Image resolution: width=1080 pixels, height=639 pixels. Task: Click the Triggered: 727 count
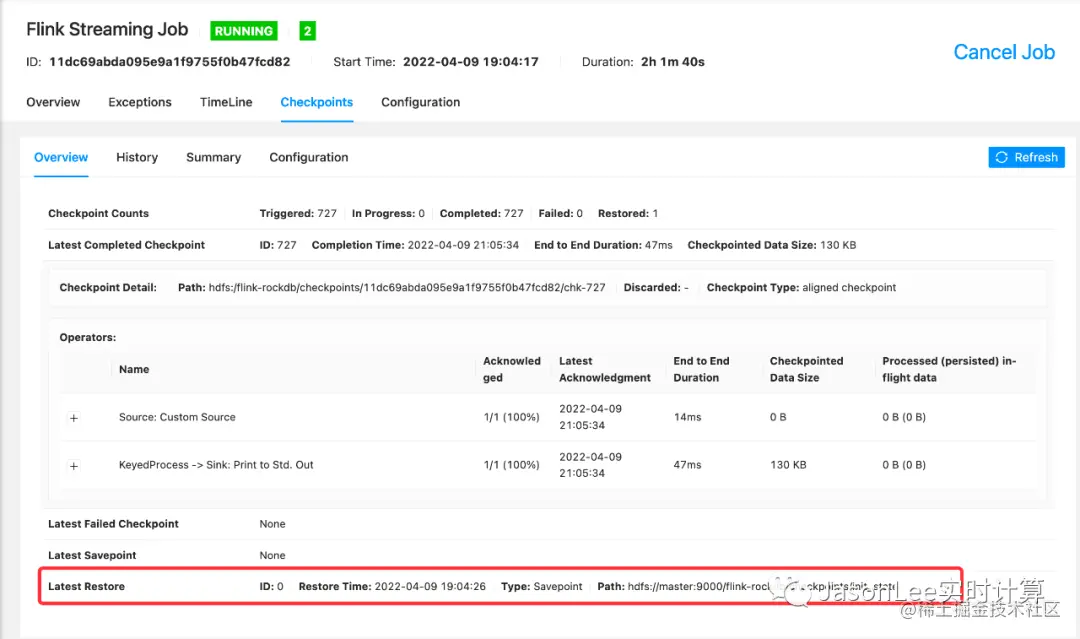click(x=298, y=213)
